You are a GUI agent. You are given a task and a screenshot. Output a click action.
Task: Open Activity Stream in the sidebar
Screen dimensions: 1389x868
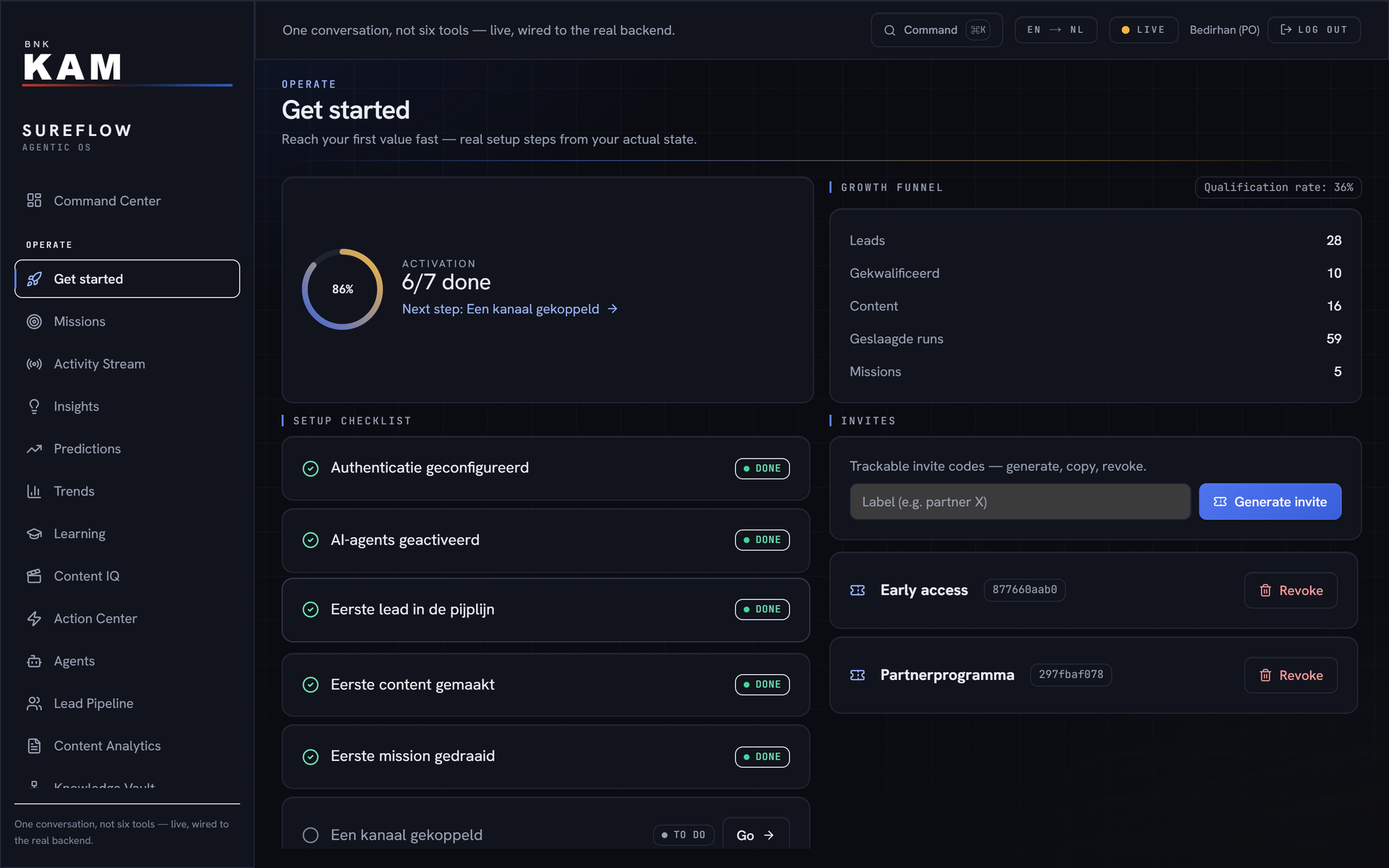pos(127,364)
